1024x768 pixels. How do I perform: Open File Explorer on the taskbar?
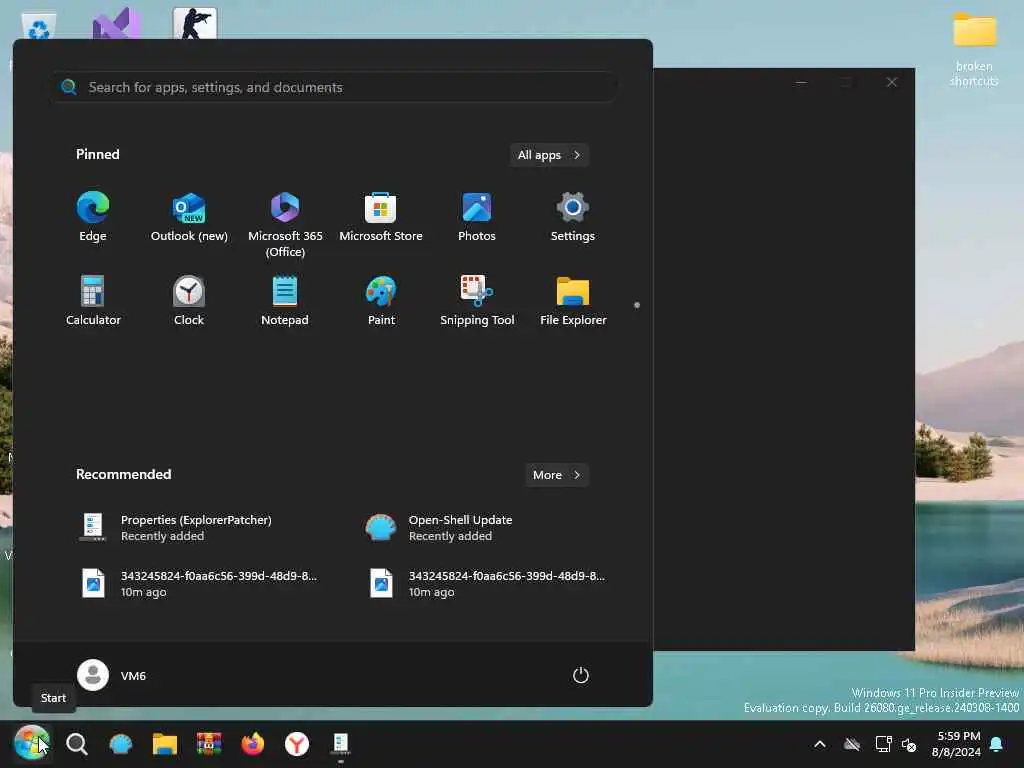point(165,743)
